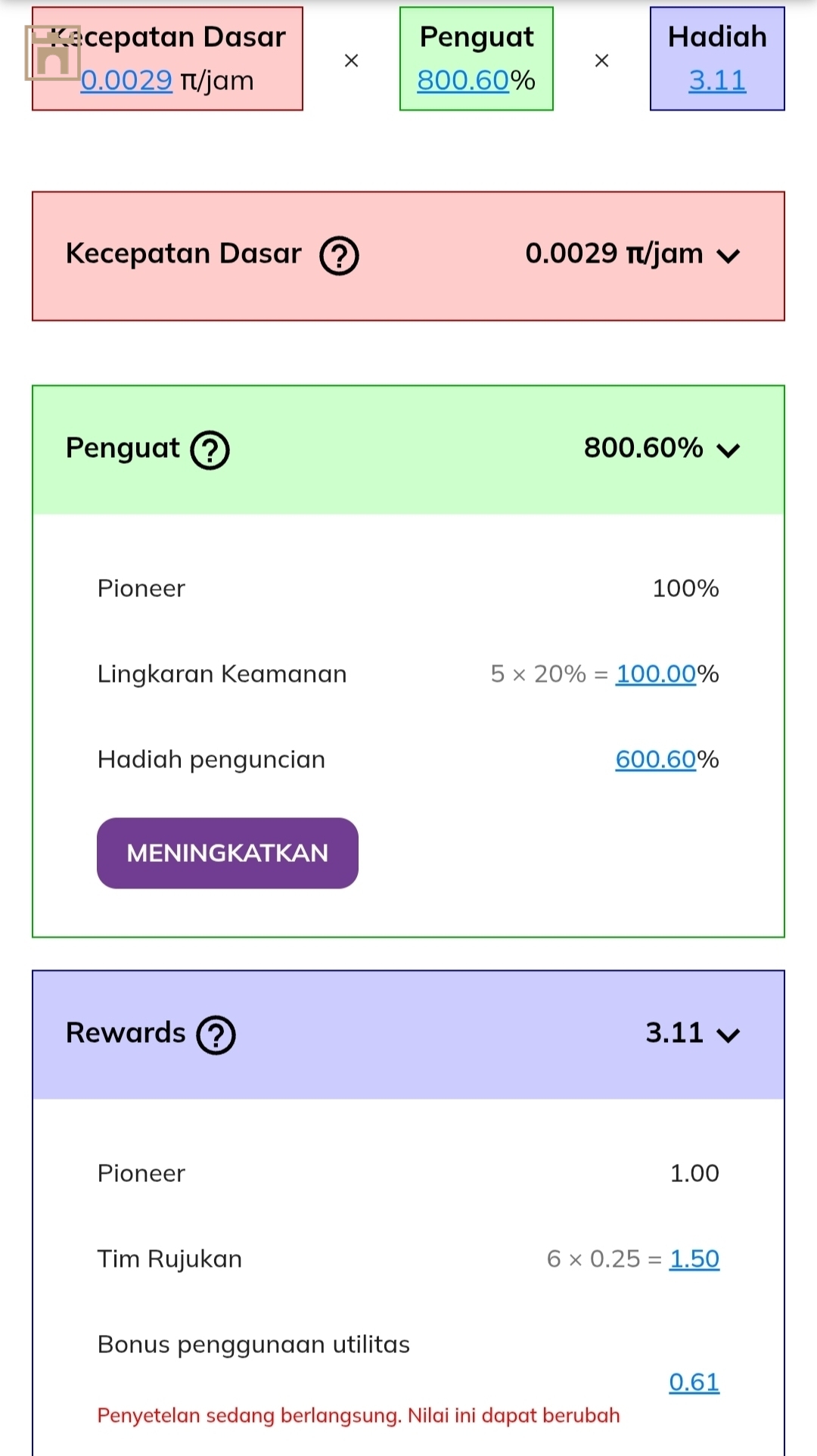Screen dimensions: 817x1456
Task: Click the MENINGKATKAN button
Action: (x=228, y=853)
